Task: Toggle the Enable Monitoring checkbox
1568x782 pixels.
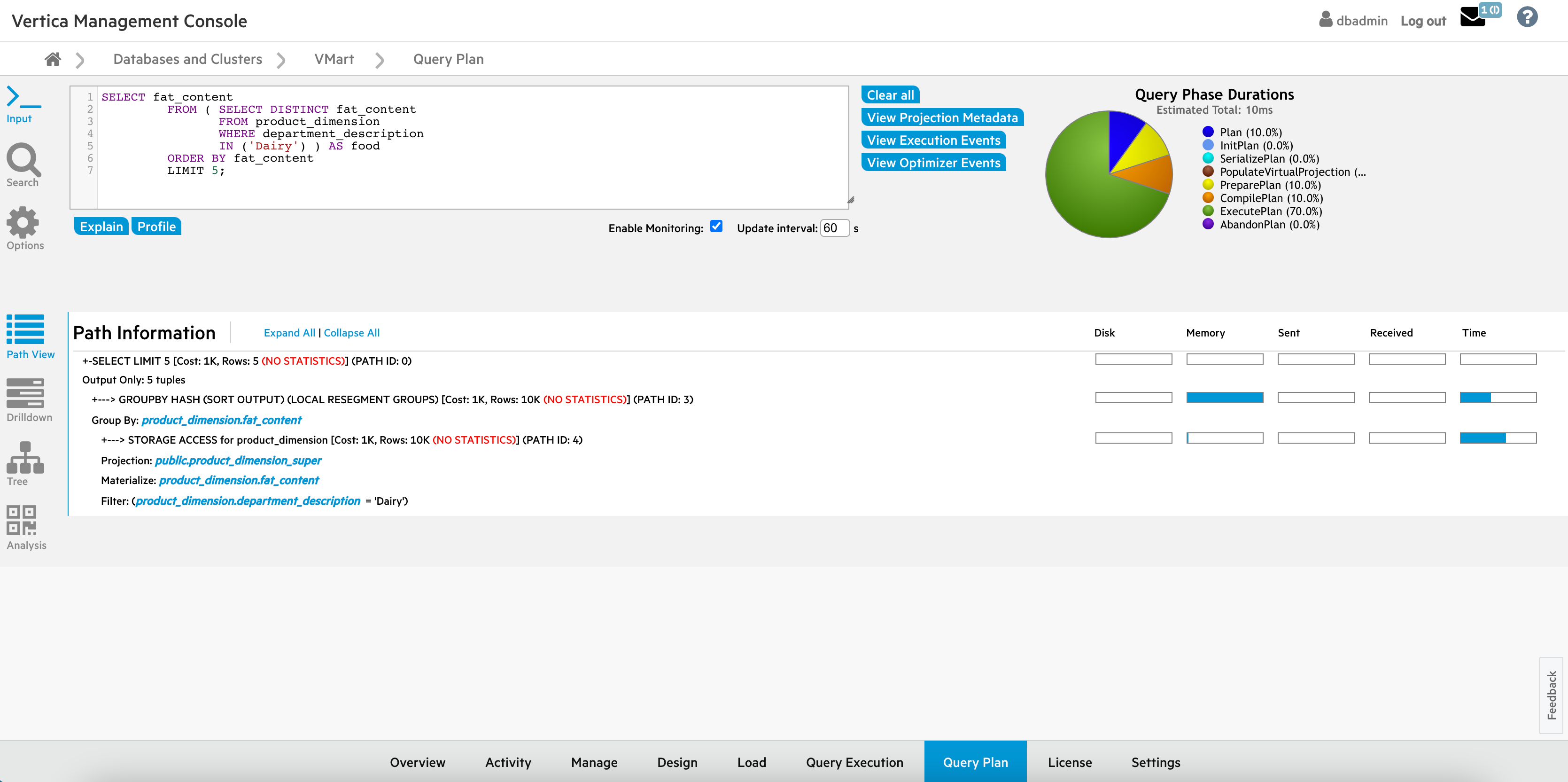Action: 716,227
